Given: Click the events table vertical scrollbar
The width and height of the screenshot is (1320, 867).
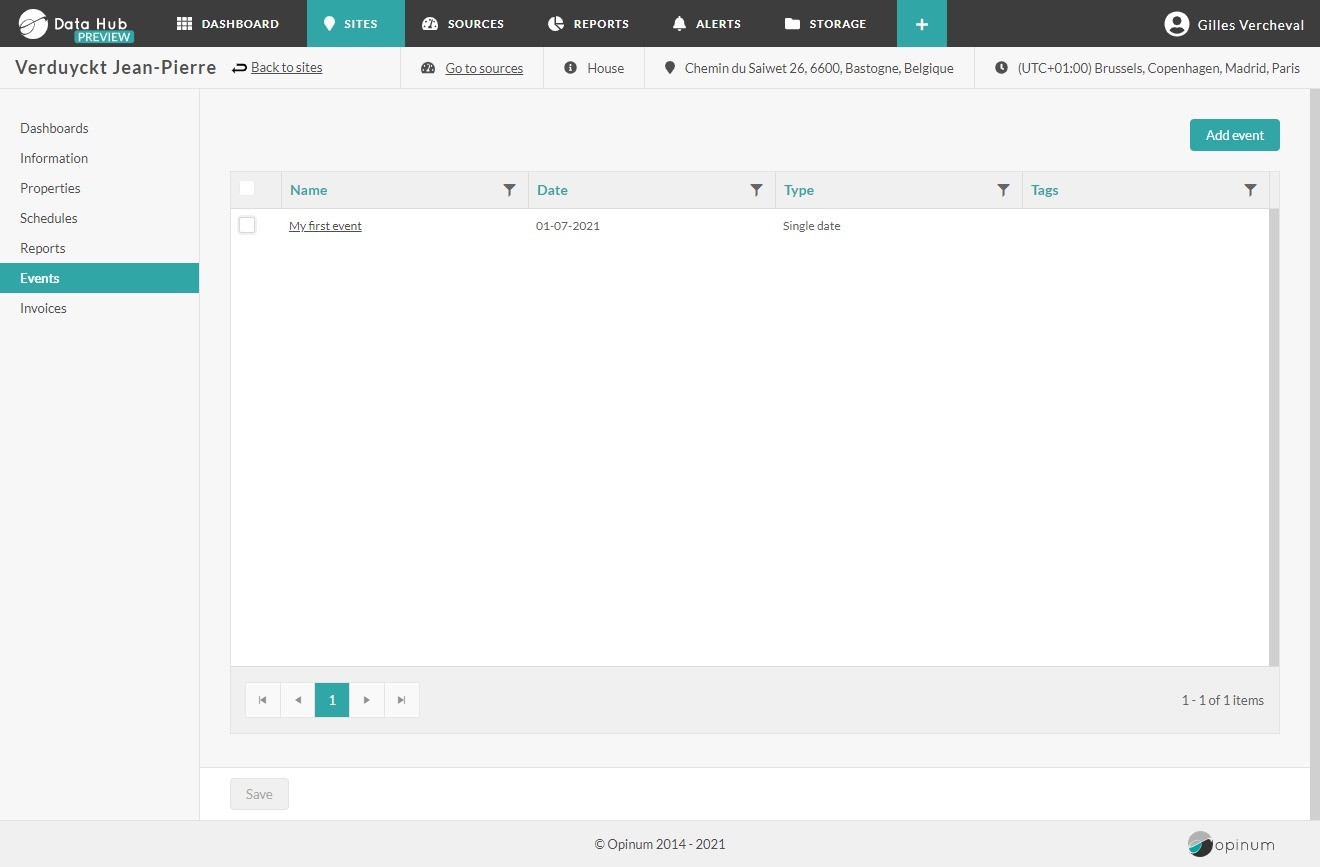Looking at the screenshot, I should tap(1274, 437).
